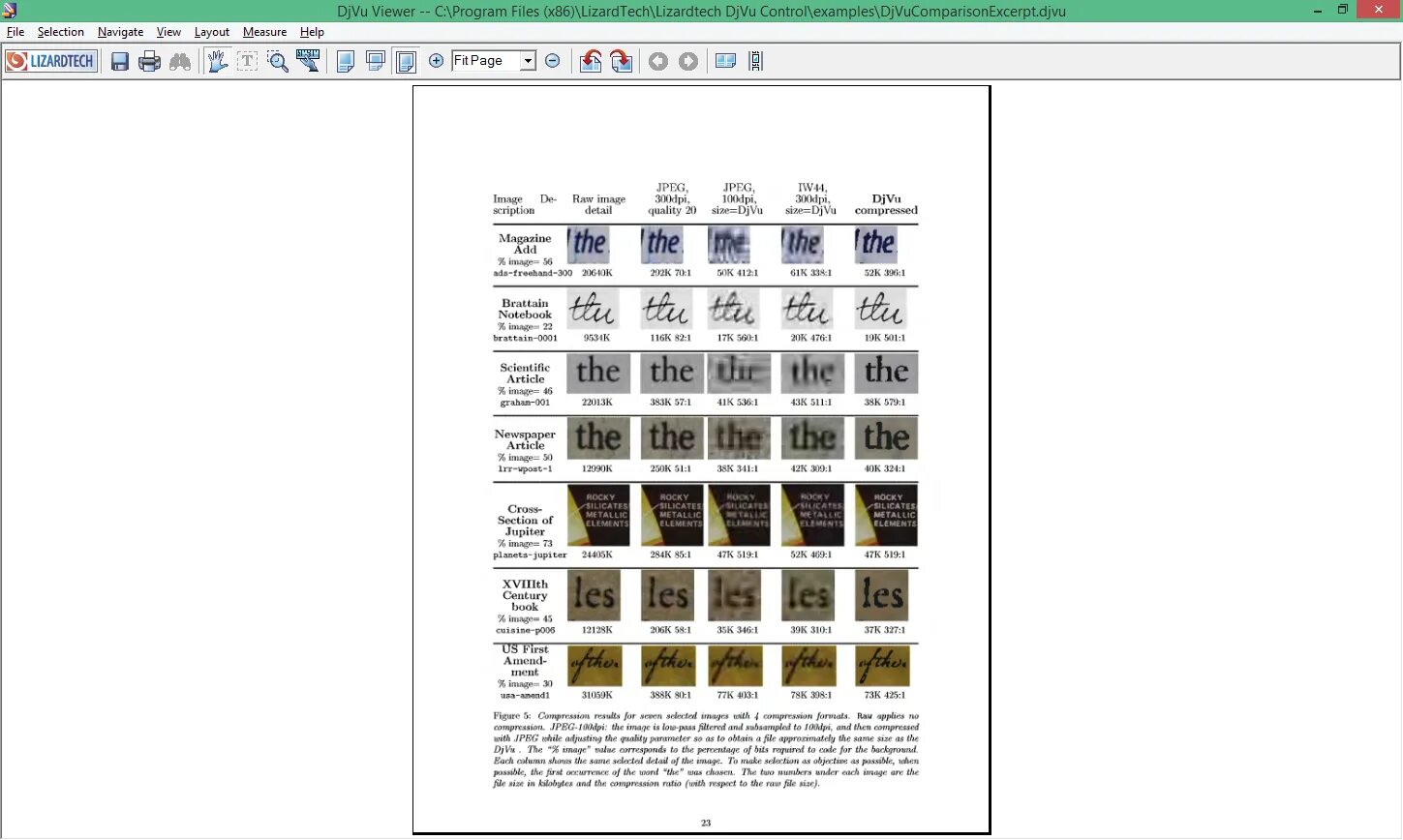Viewport: 1403px width, 840px height.
Task: Click the rightmost toolbar options icon
Action: [x=756, y=62]
